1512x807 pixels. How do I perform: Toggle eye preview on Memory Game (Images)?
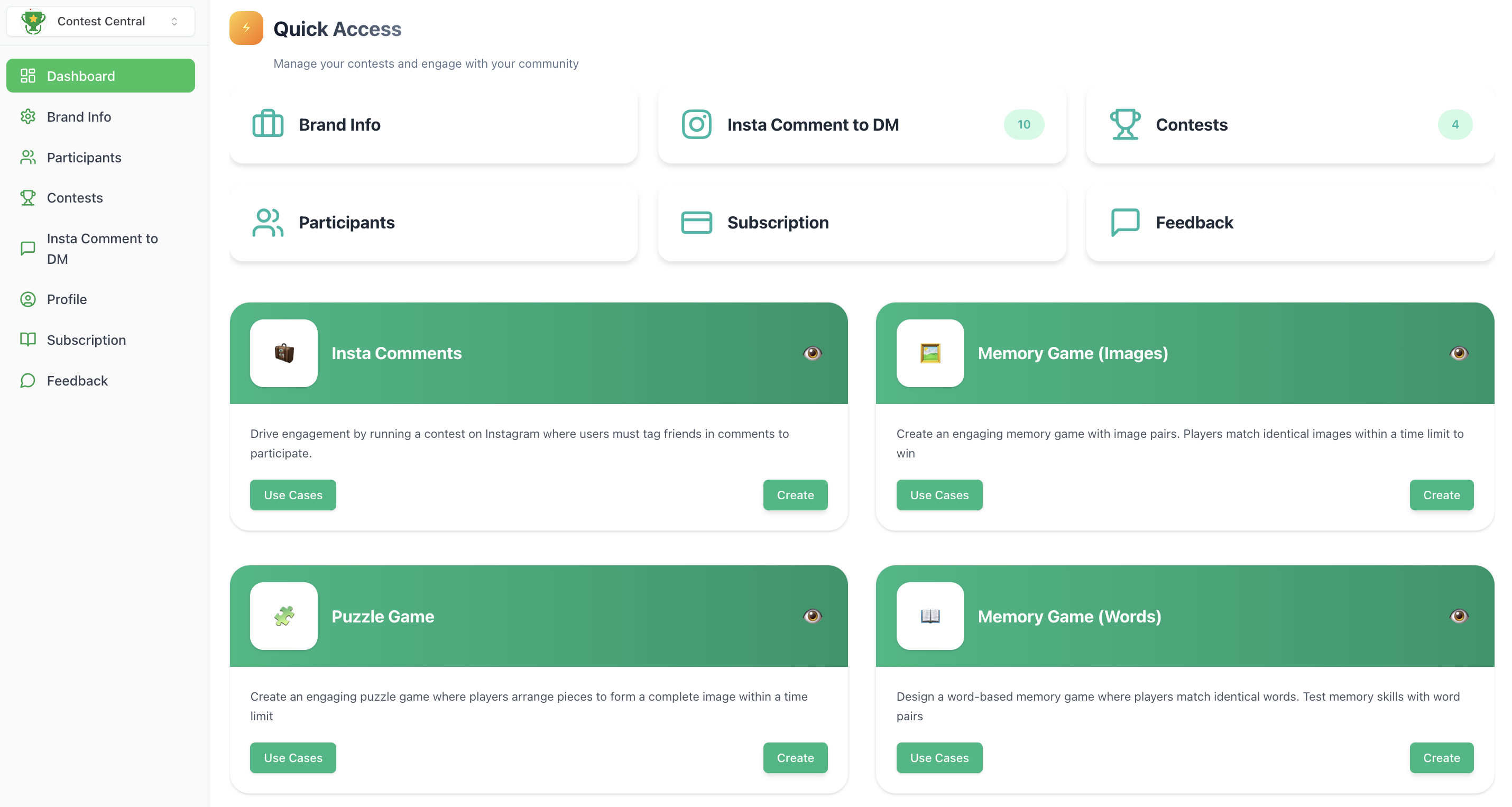(1458, 353)
